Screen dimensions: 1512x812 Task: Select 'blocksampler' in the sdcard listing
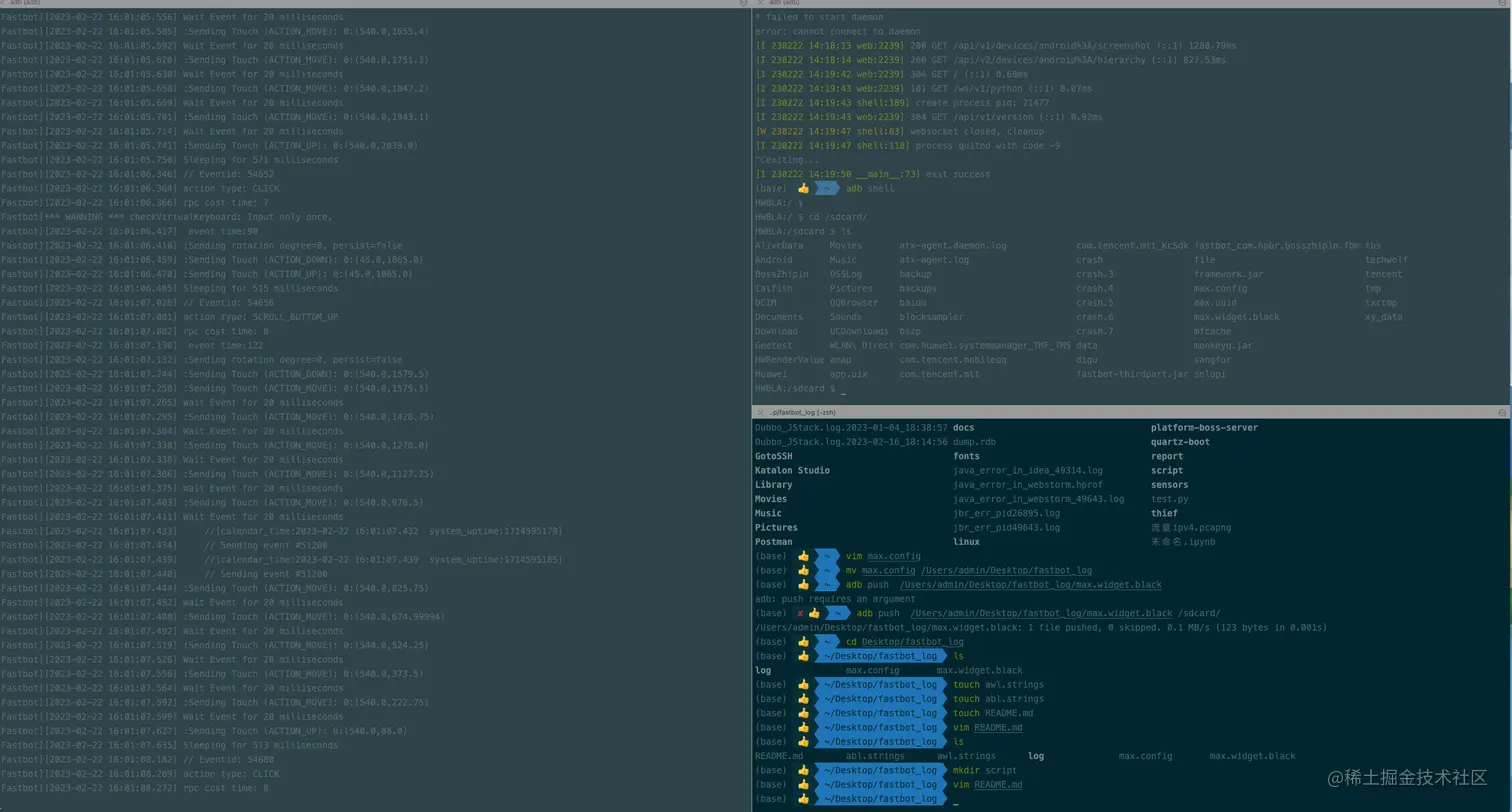click(931, 317)
